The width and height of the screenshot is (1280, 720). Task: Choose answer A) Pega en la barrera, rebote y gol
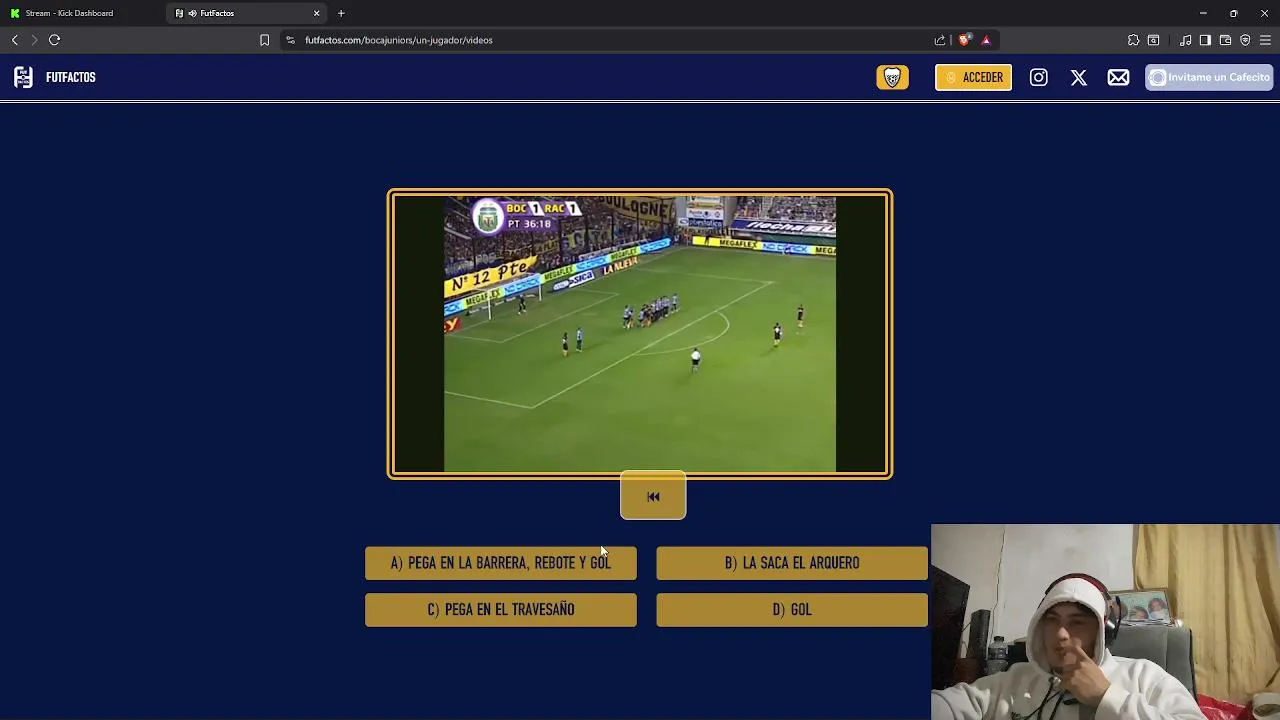tap(500, 563)
